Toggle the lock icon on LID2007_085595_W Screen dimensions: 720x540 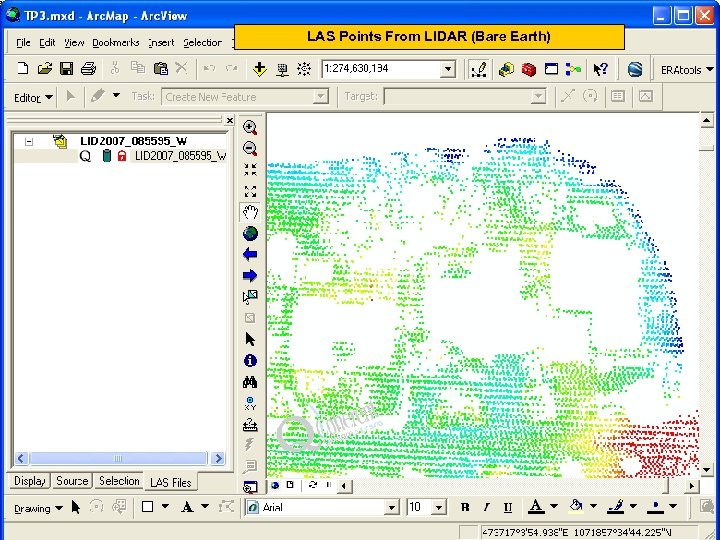122,156
